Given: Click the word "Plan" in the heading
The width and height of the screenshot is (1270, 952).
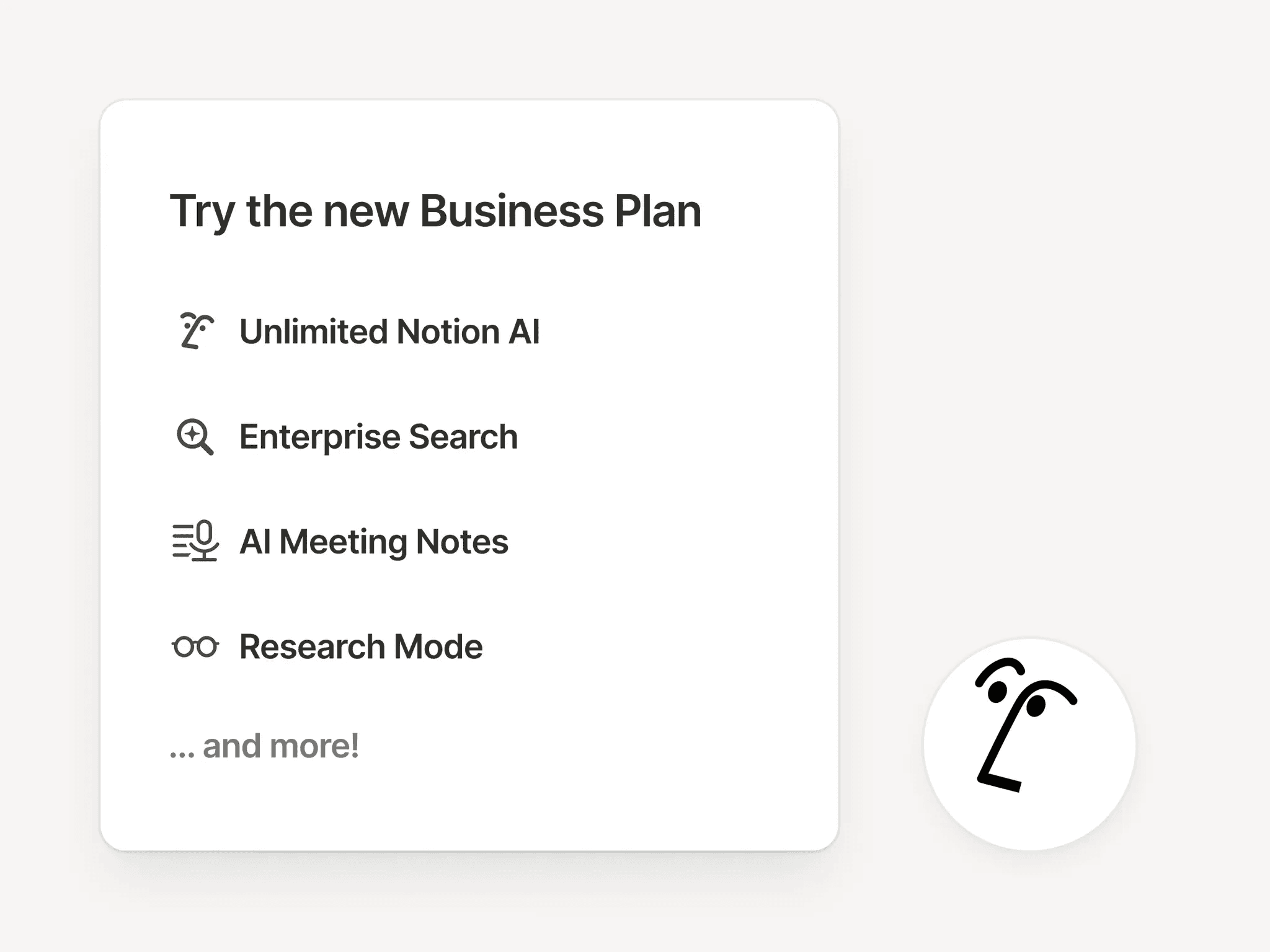Looking at the screenshot, I should [657, 211].
